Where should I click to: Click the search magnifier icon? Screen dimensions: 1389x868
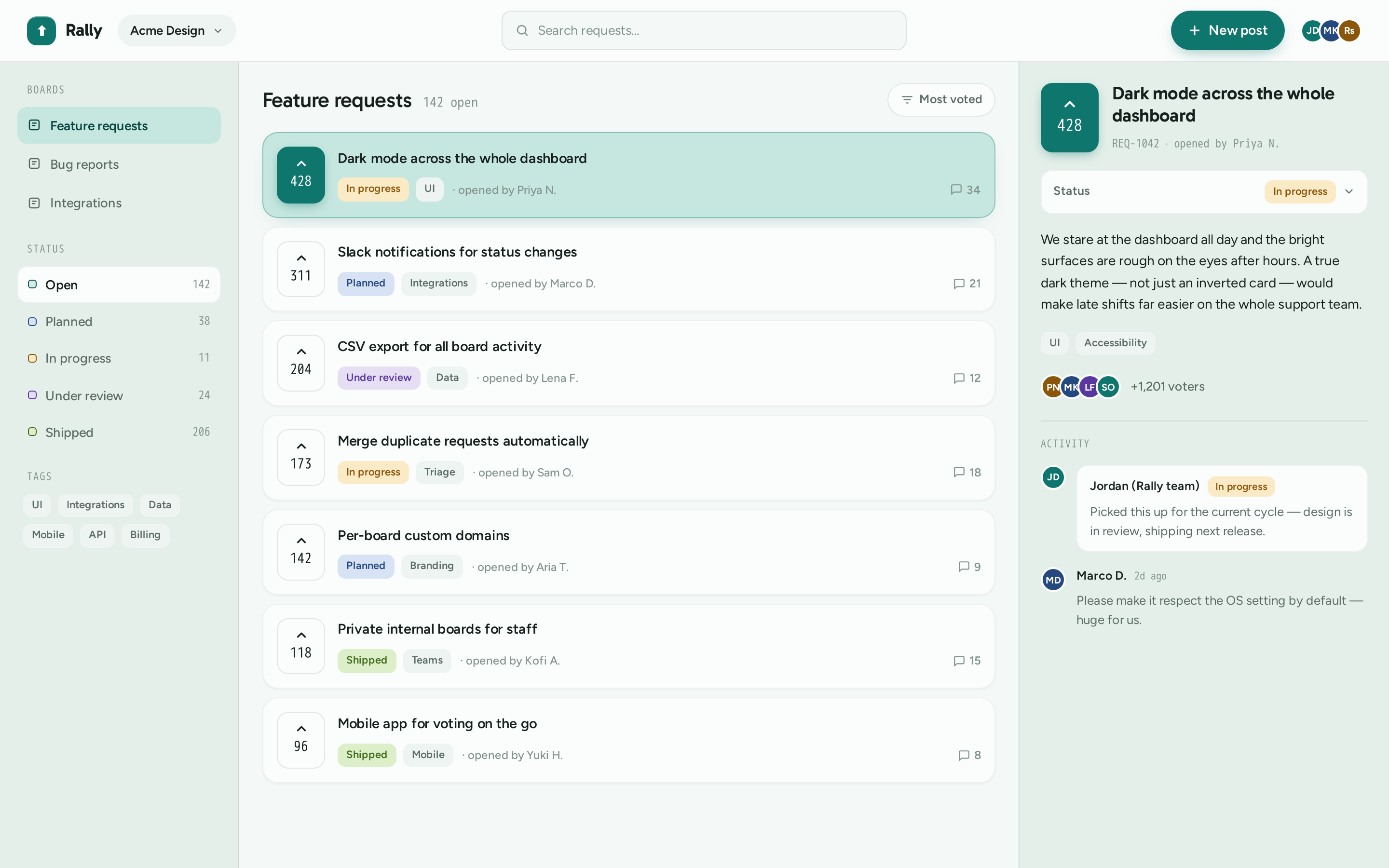522,30
